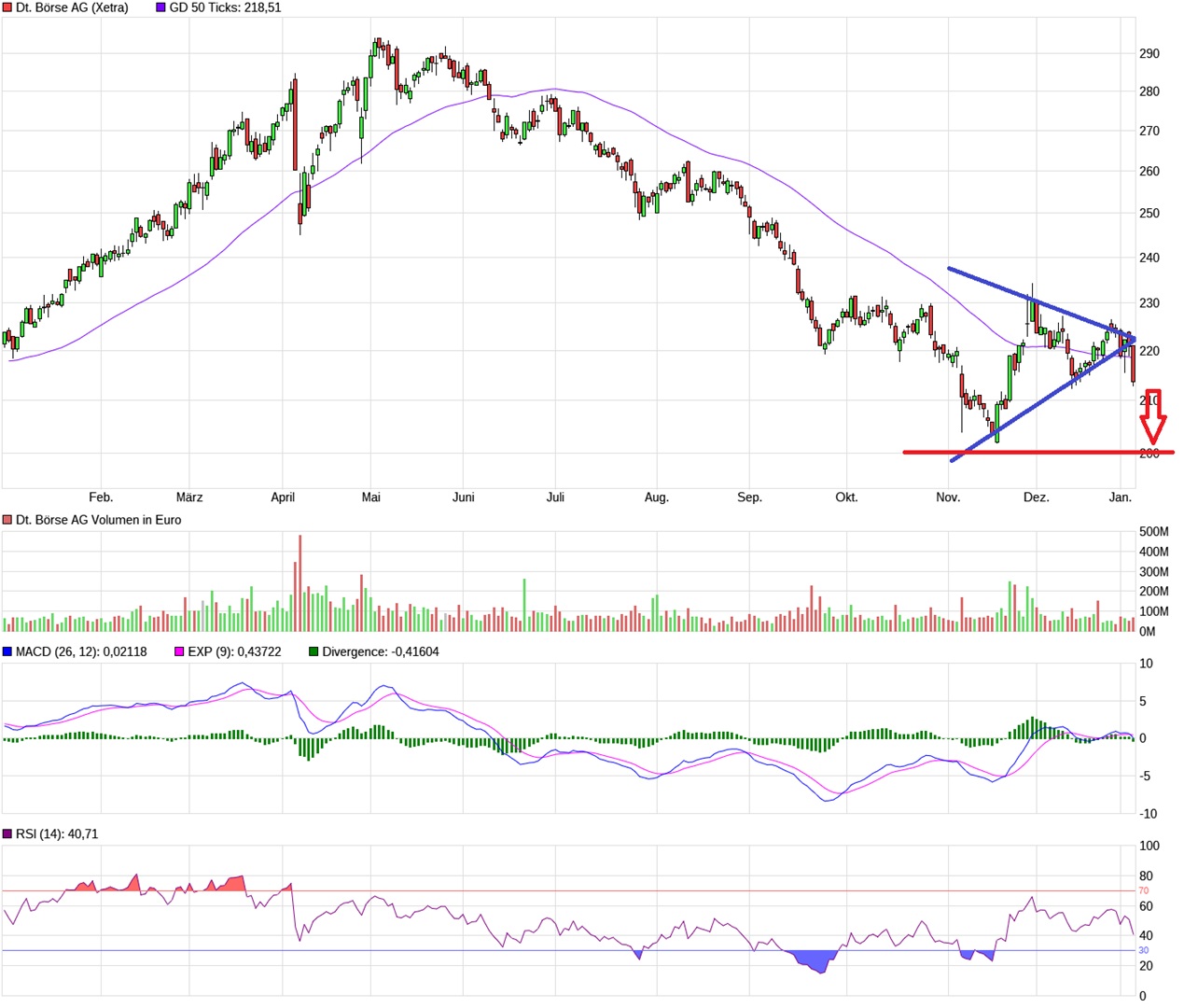Click the Jan. label on the time axis

pos(1120,497)
